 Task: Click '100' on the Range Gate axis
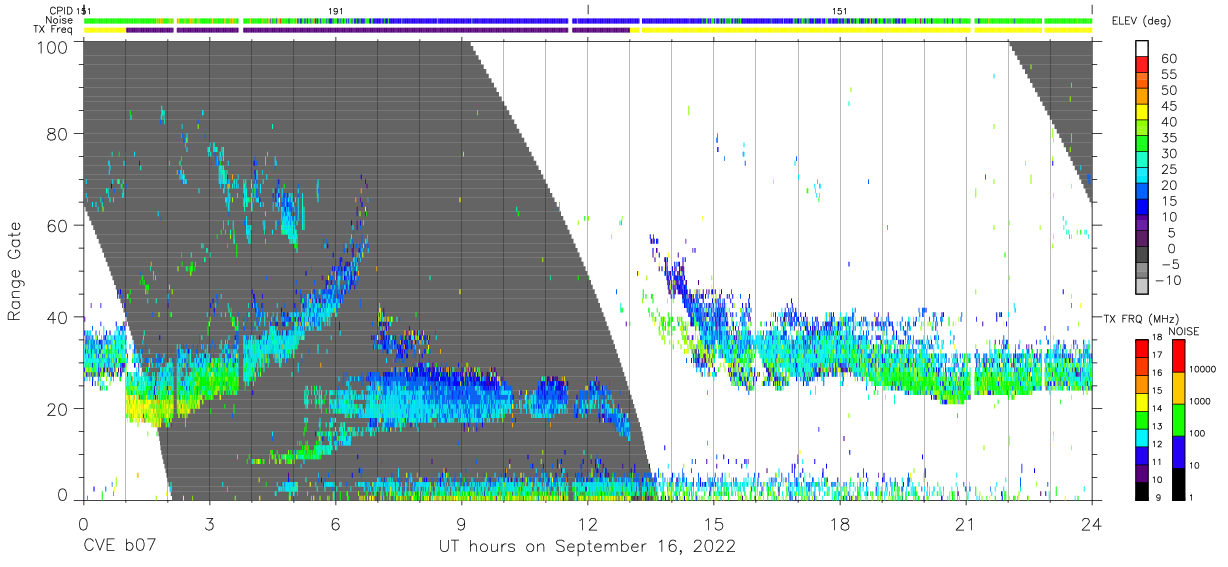pyautogui.click(x=52, y=47)
